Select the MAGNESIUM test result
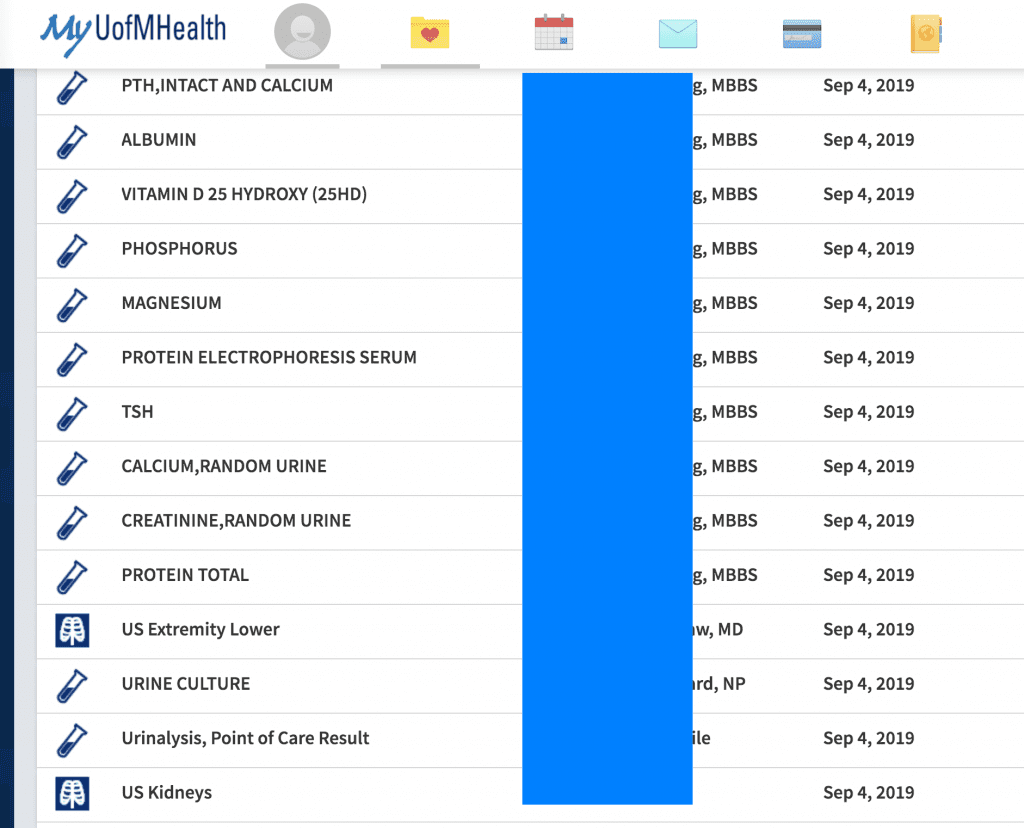This screenshot has height=828, width=1024. click(x=171, y=303)
